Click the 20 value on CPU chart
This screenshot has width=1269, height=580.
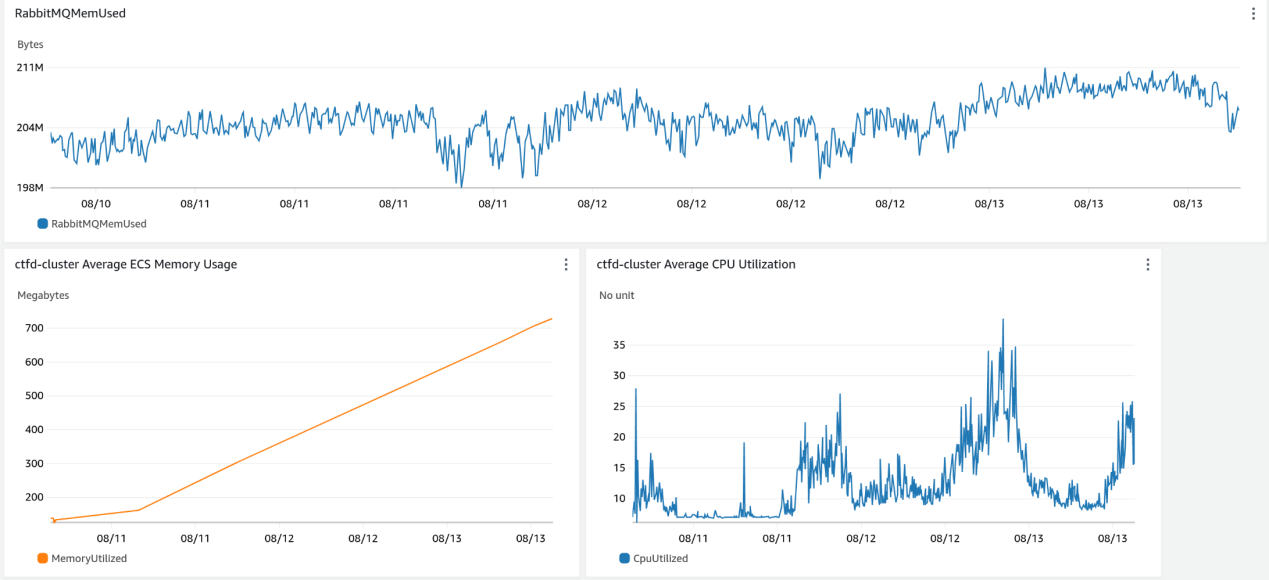(x=619, y=437)
